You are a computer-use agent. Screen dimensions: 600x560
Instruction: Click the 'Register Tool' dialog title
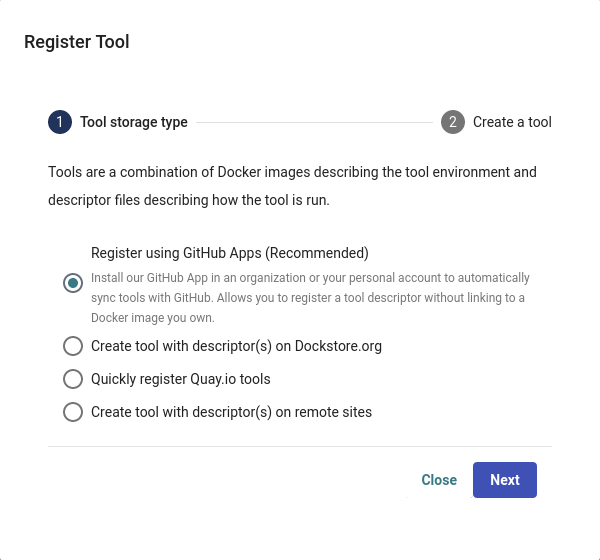point(77,42)
